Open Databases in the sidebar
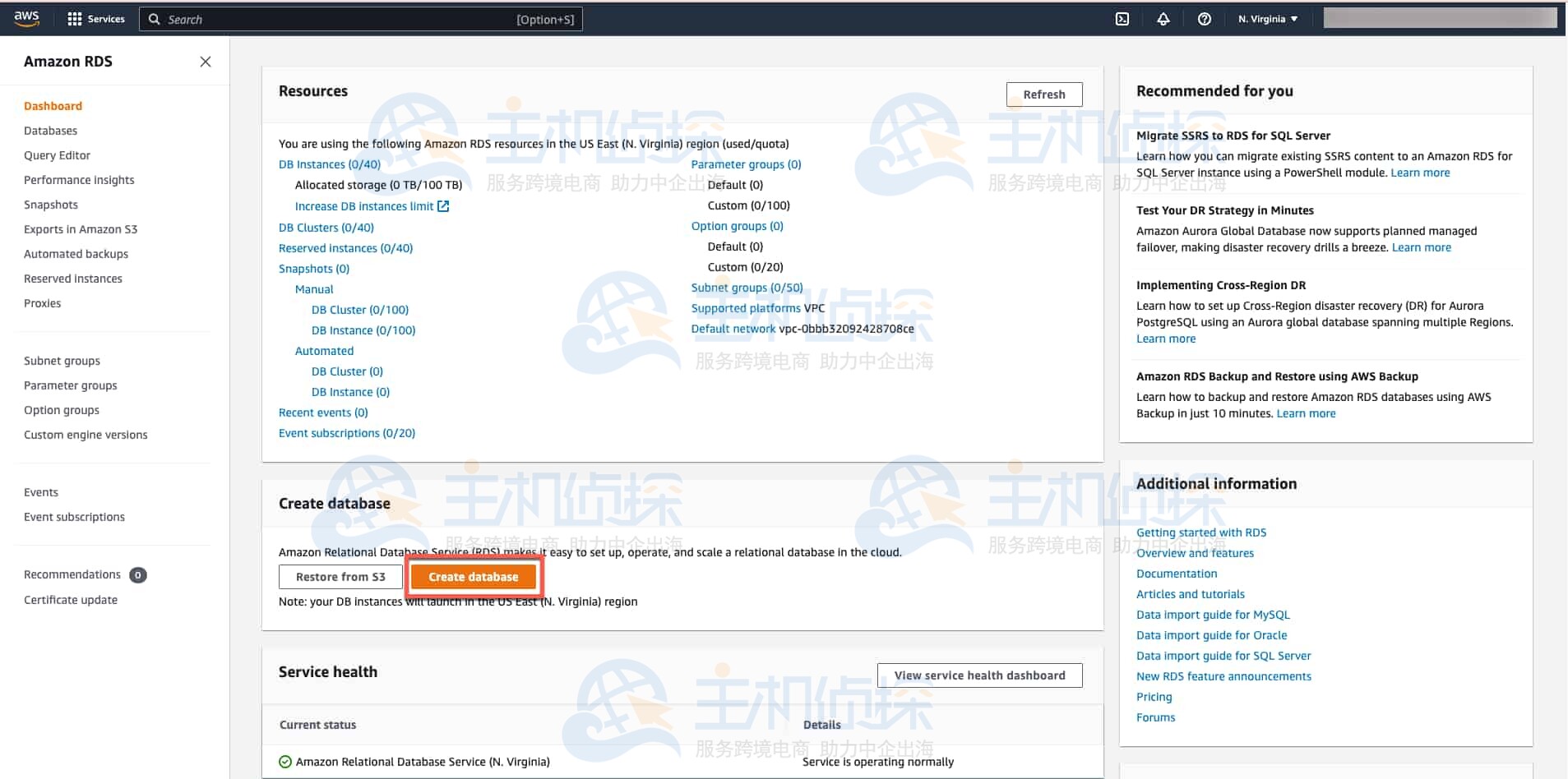The width and height of the screenshot is (1568, 779). pyautogui.click(x=50, y=131)
